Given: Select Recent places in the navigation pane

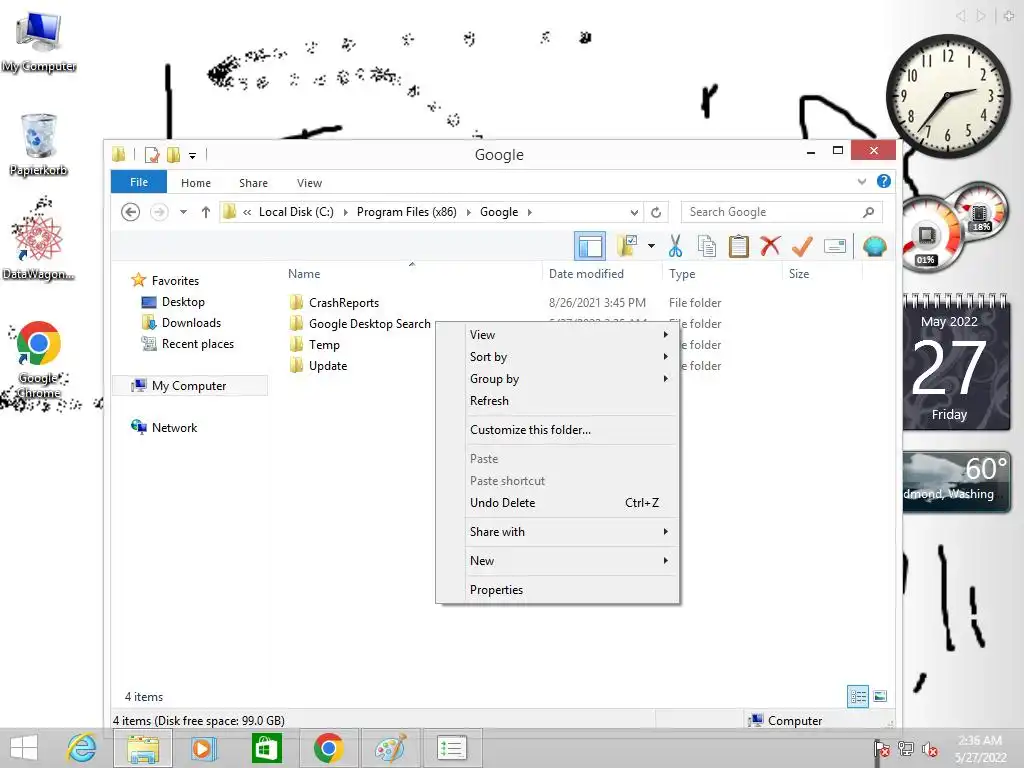Looking at the screenshot, I should [x=198, y=344].
